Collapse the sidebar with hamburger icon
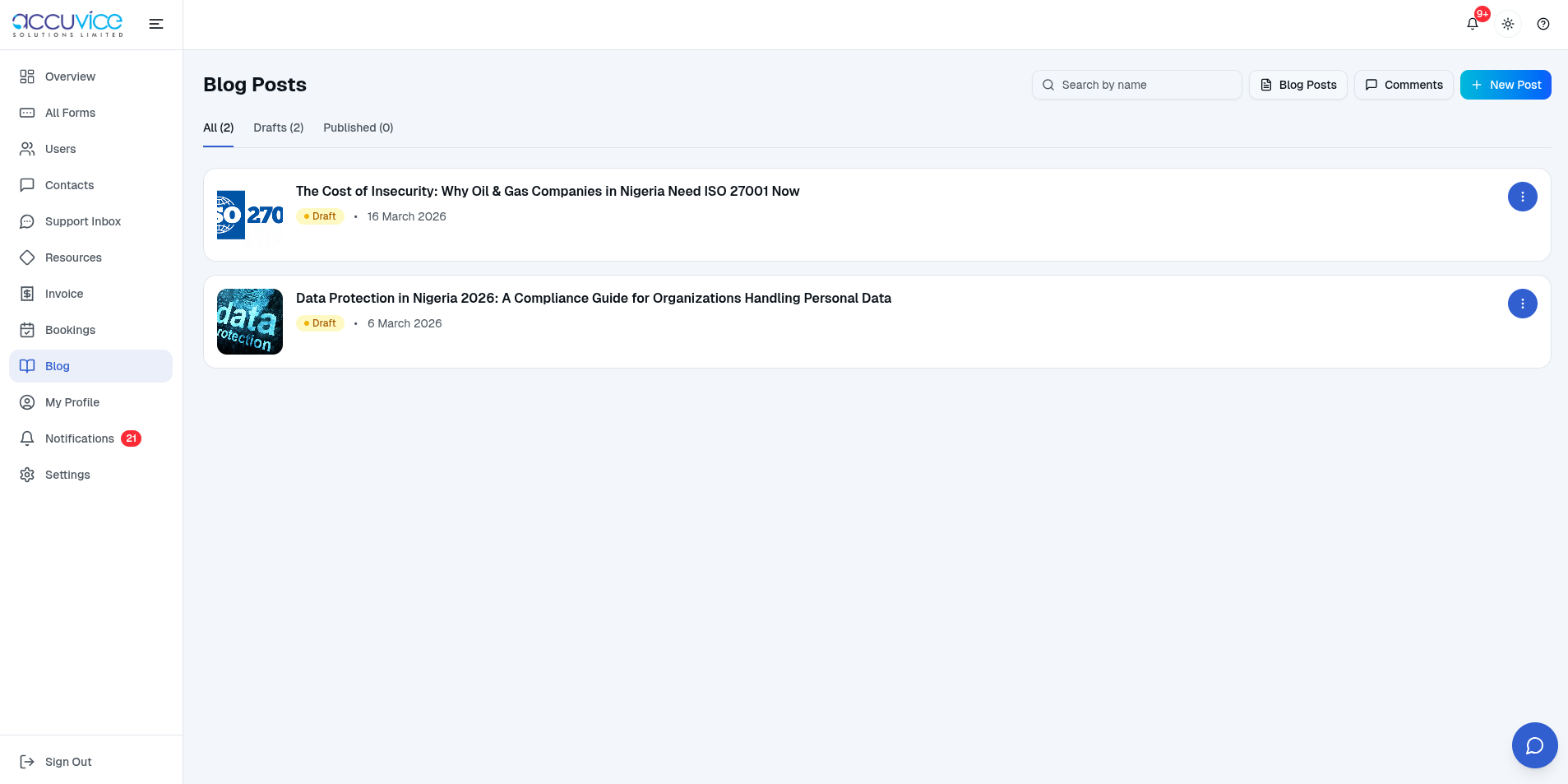This screenshot has width=1568, height=784. pos(155,24)
